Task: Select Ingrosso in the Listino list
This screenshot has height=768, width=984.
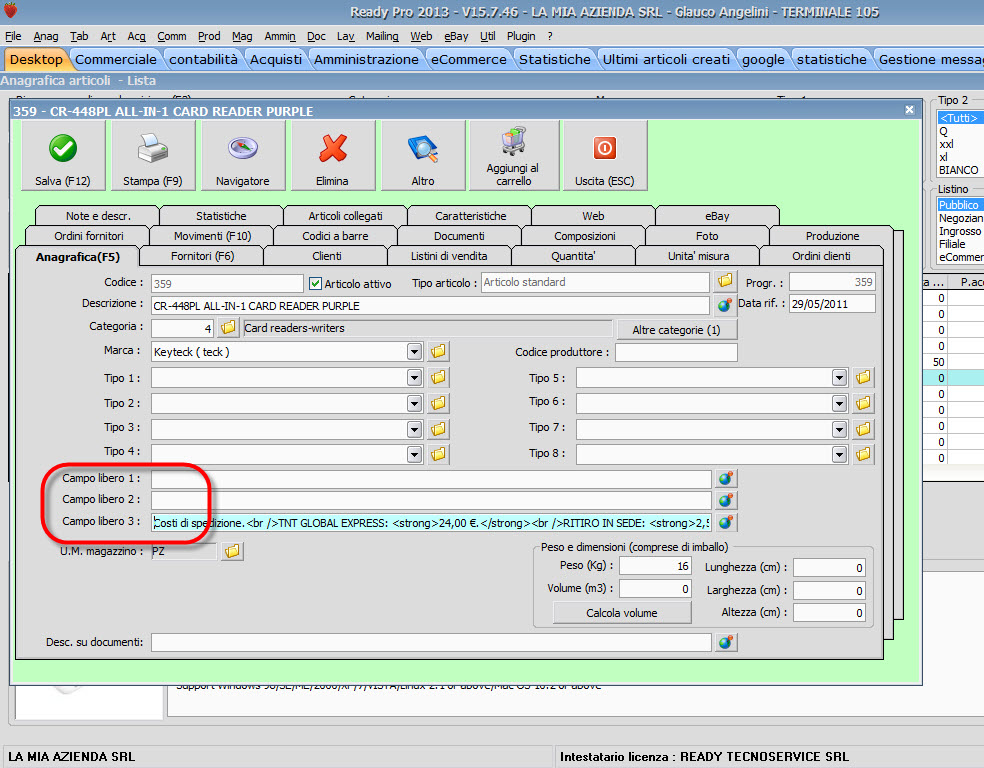Action: point(960,231)
